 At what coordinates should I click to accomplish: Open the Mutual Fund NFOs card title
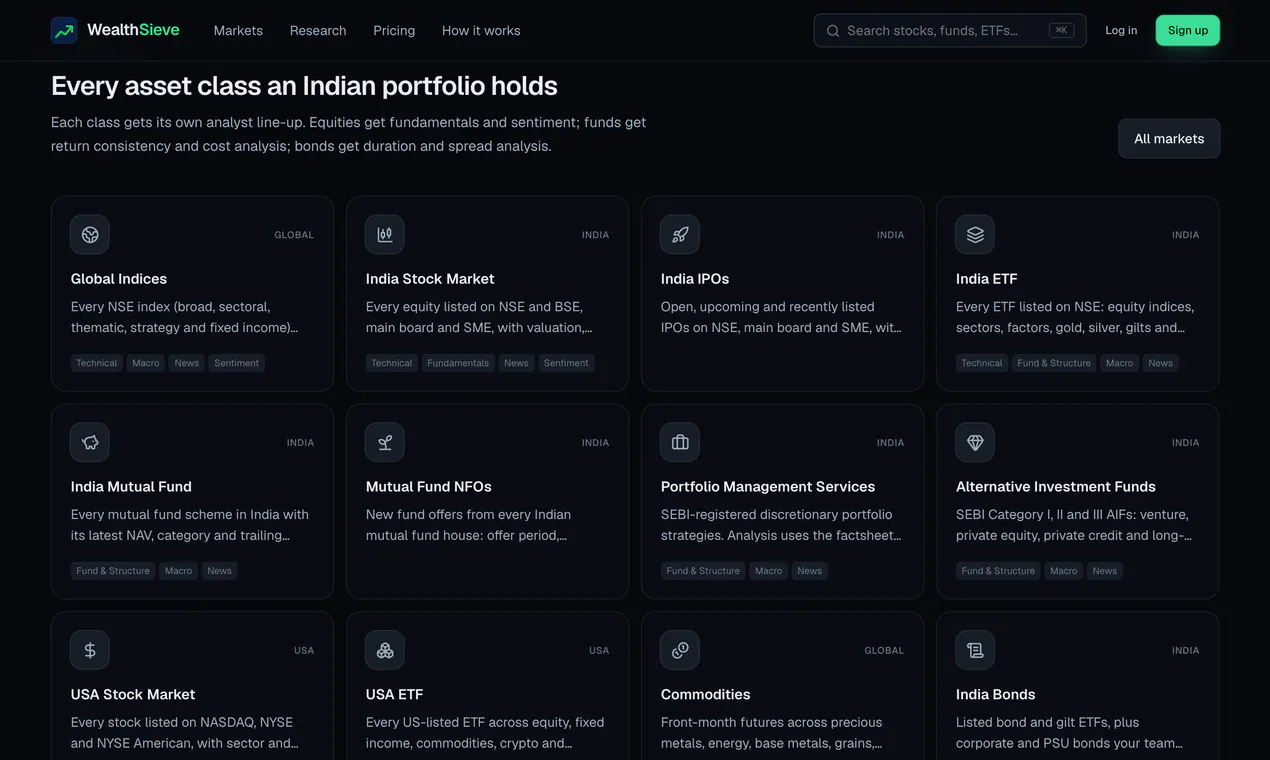[429, 487]
